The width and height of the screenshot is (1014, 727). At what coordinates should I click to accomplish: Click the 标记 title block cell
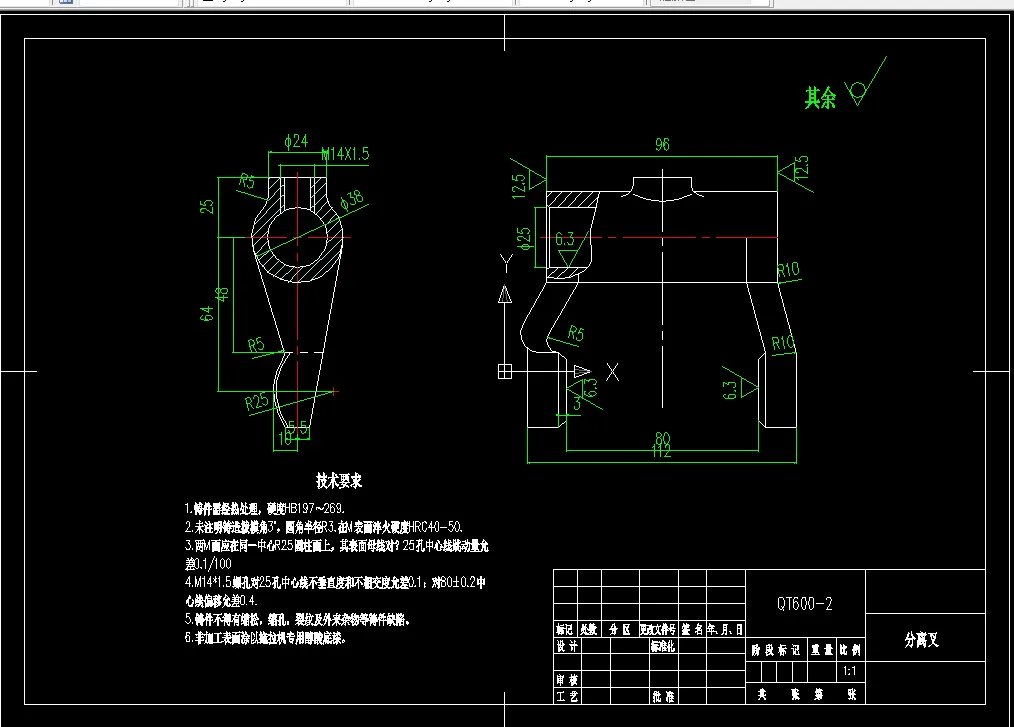click(565, 629)
